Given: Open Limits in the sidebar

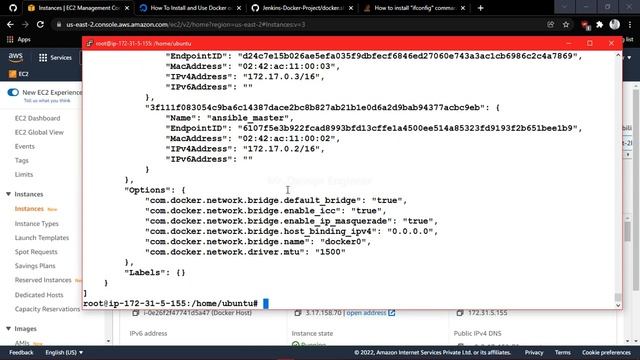Looking at the screenshot, I should tap(24, 174).
